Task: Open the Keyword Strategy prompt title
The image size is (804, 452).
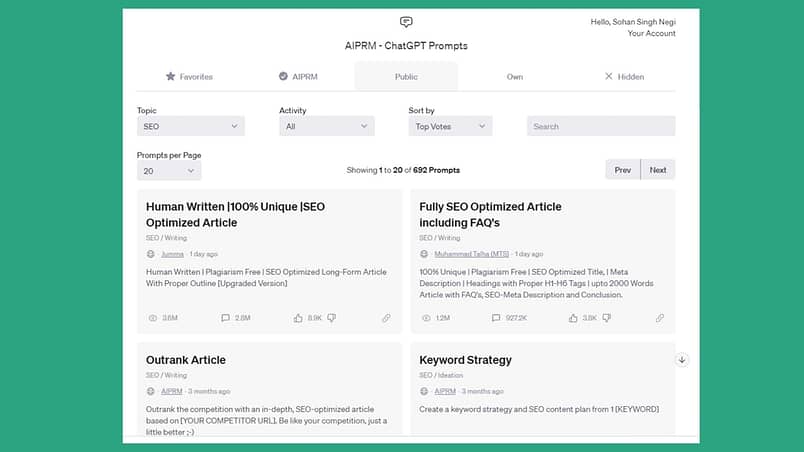Action: tap(466, 360)
